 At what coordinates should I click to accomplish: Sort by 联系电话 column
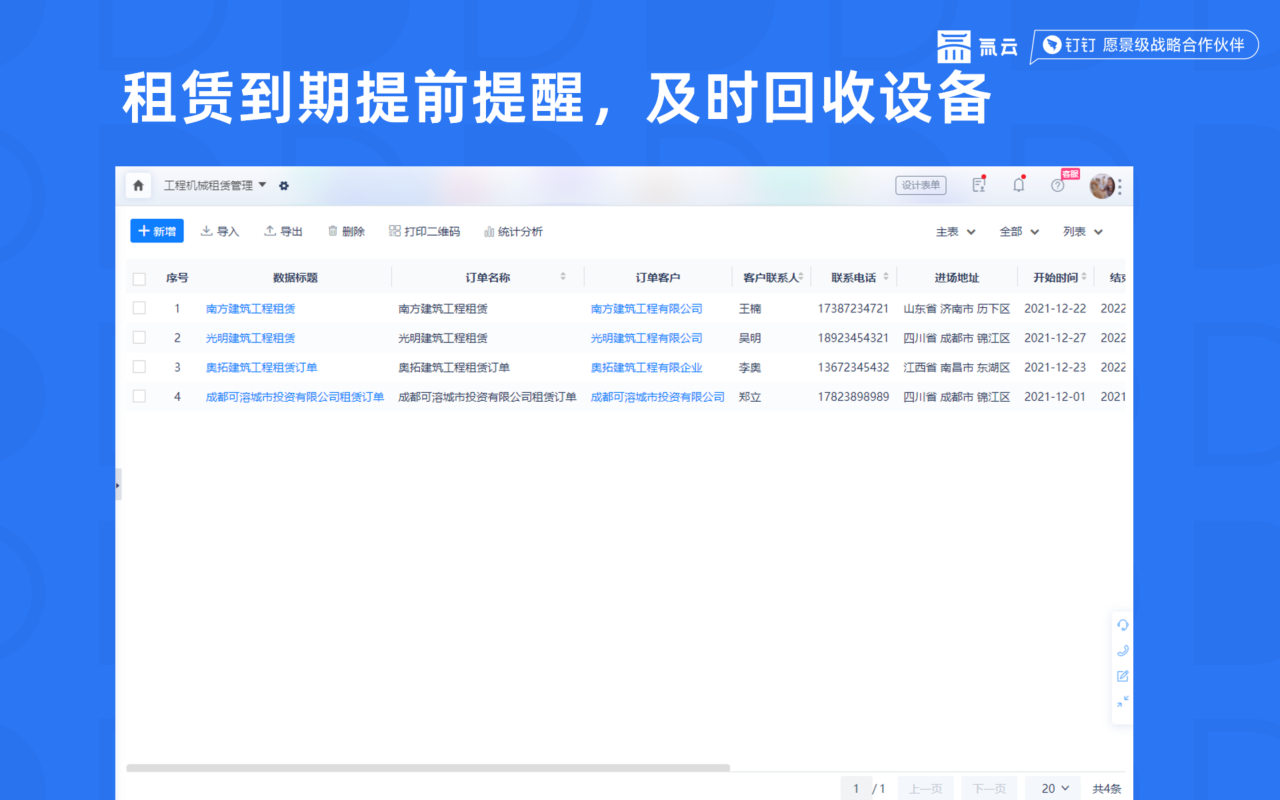coord(886,277)
